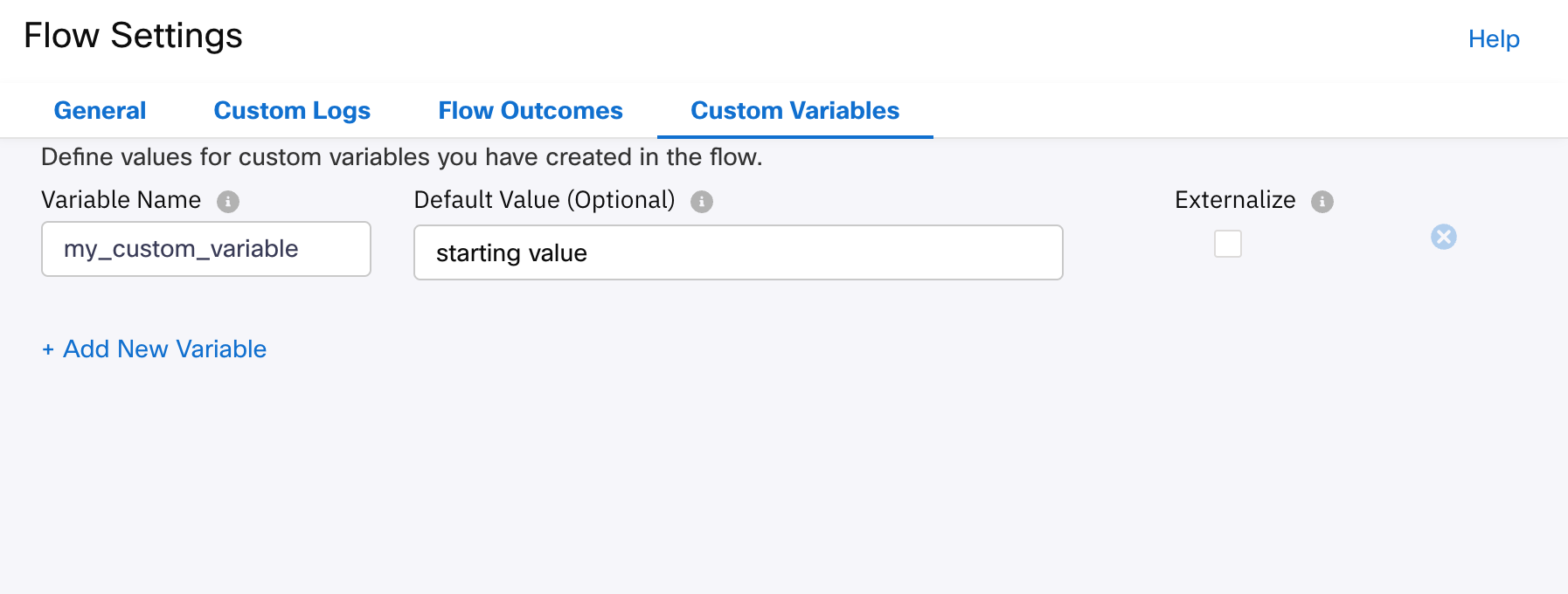Remove my_custom_variable with the X icon
Viewport: 1568px width, 594px height.
click(1443, 237)
